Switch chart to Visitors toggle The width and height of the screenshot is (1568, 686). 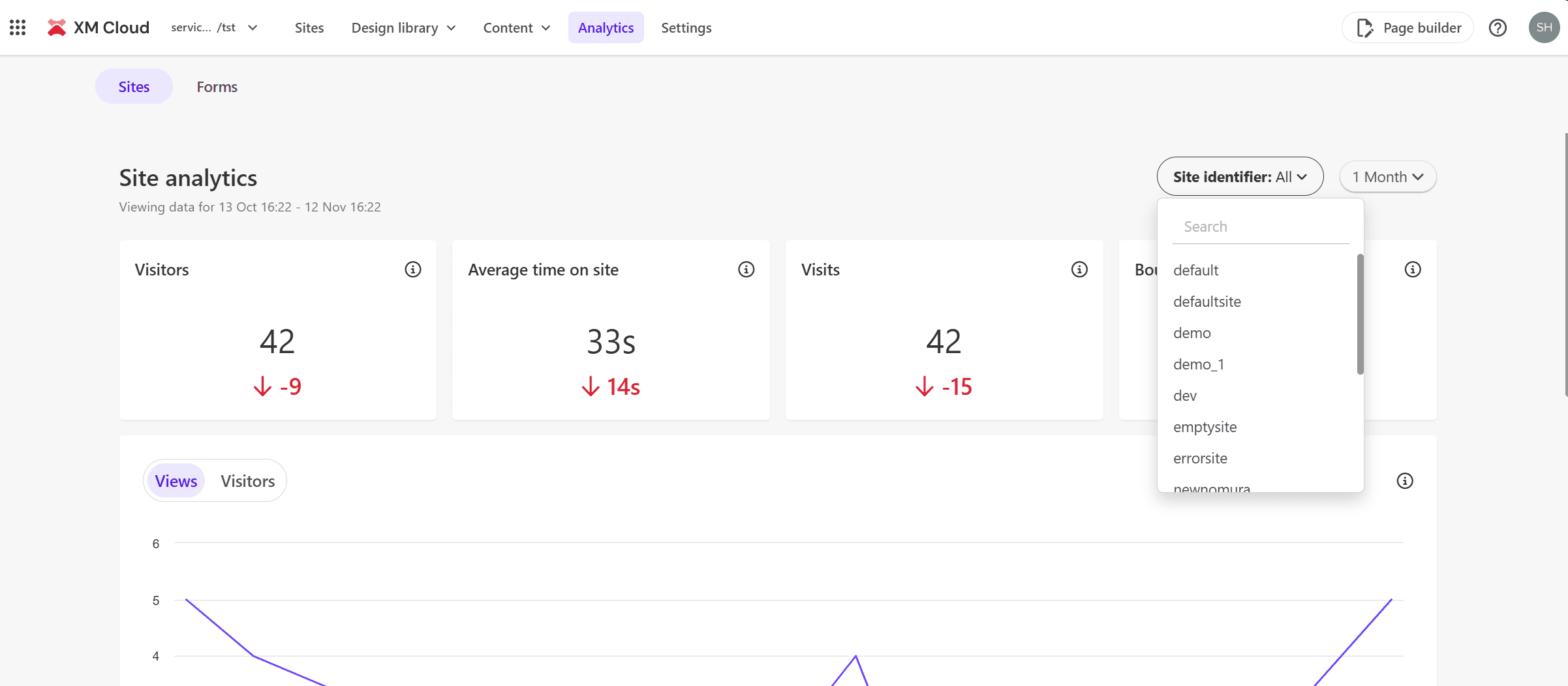[x=247, y=481]
